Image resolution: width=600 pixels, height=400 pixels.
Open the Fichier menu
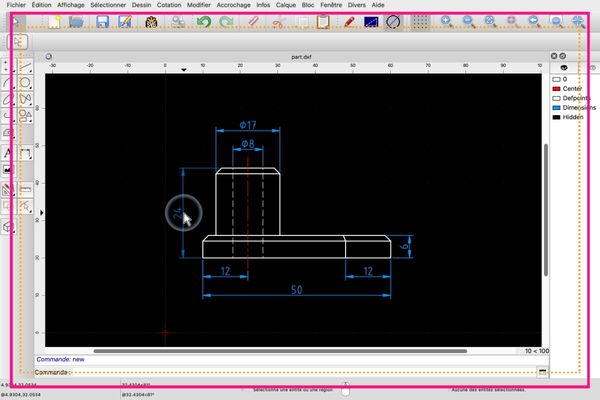point(16,5)
